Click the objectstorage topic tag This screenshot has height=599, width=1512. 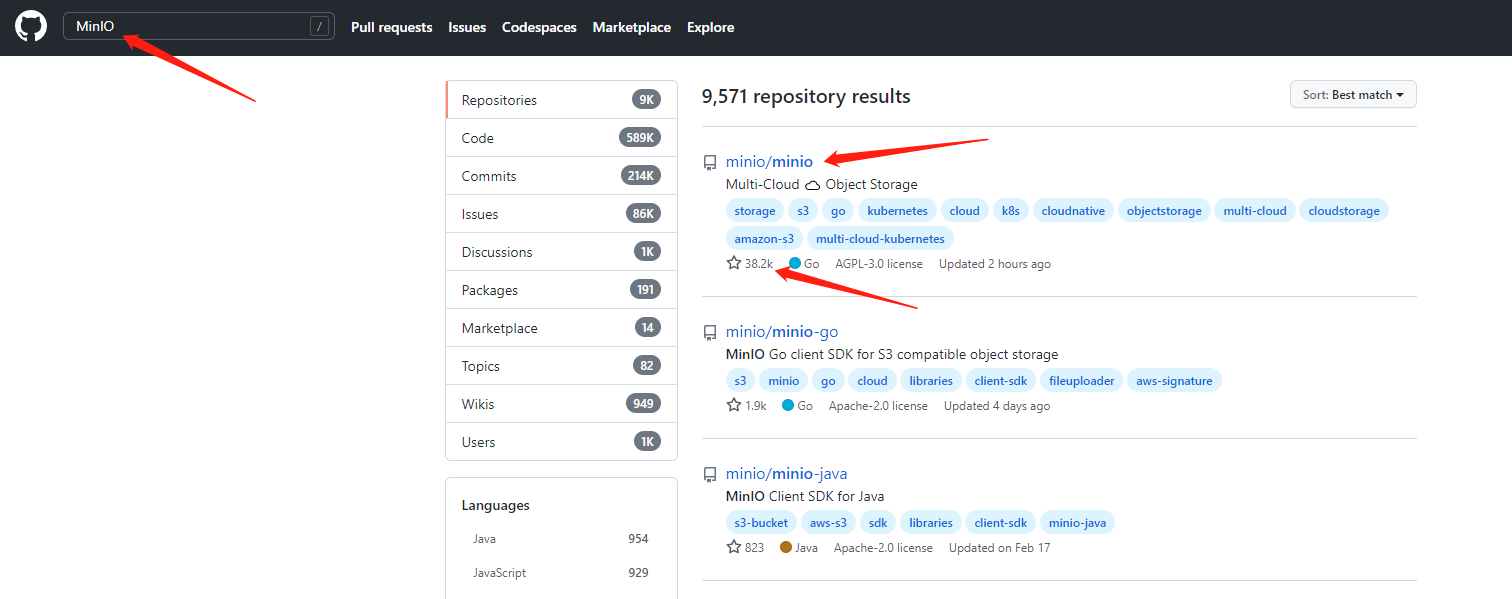pyautogui.click(x=1164, y=211)
